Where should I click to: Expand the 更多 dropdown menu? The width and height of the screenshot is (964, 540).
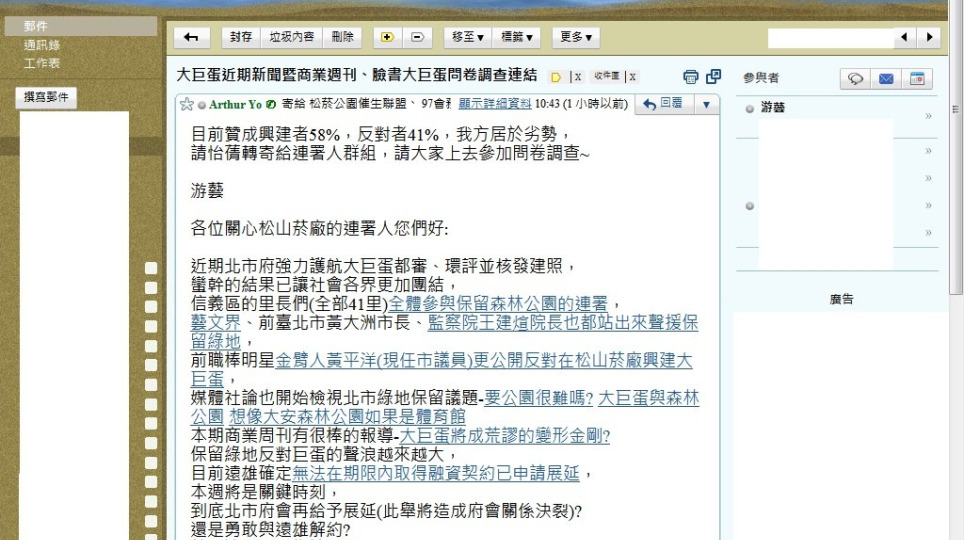[576, 37]
